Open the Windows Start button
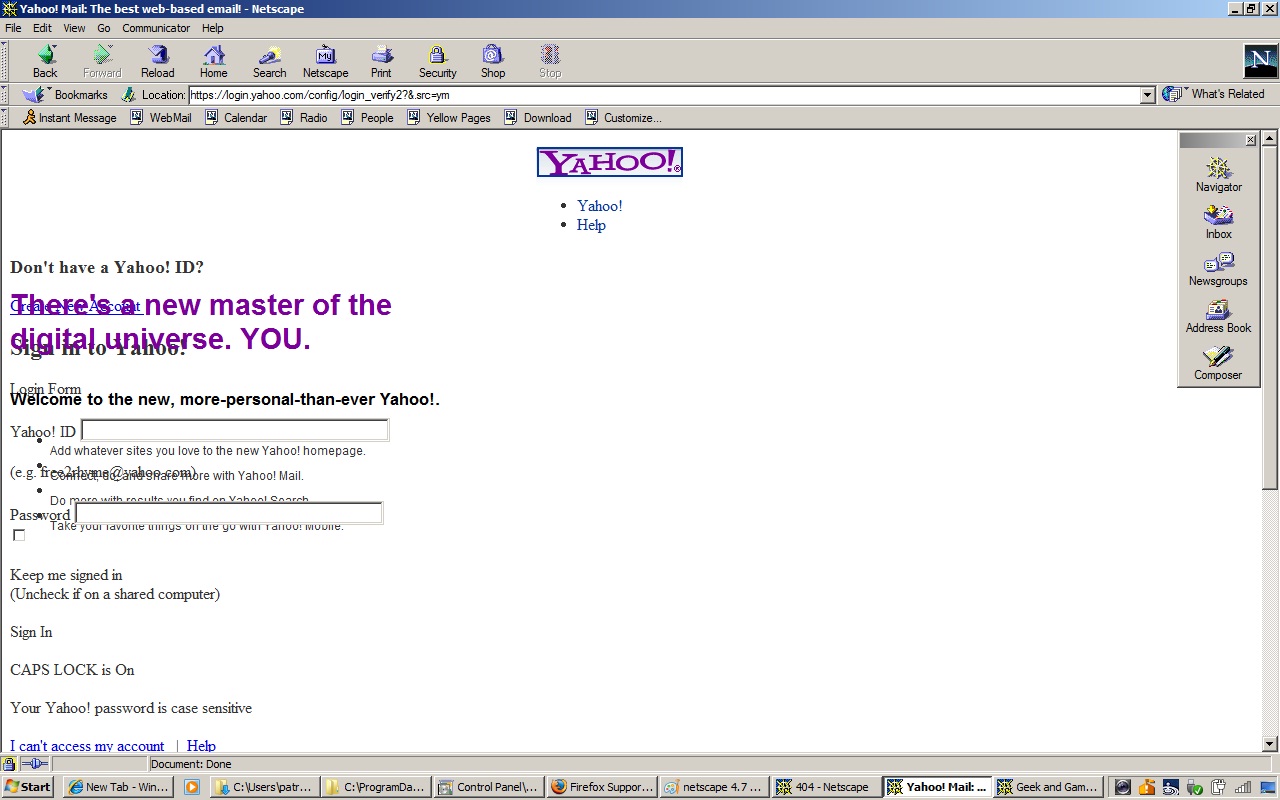This screenshot has height=800, width=1280. point(27,787)
